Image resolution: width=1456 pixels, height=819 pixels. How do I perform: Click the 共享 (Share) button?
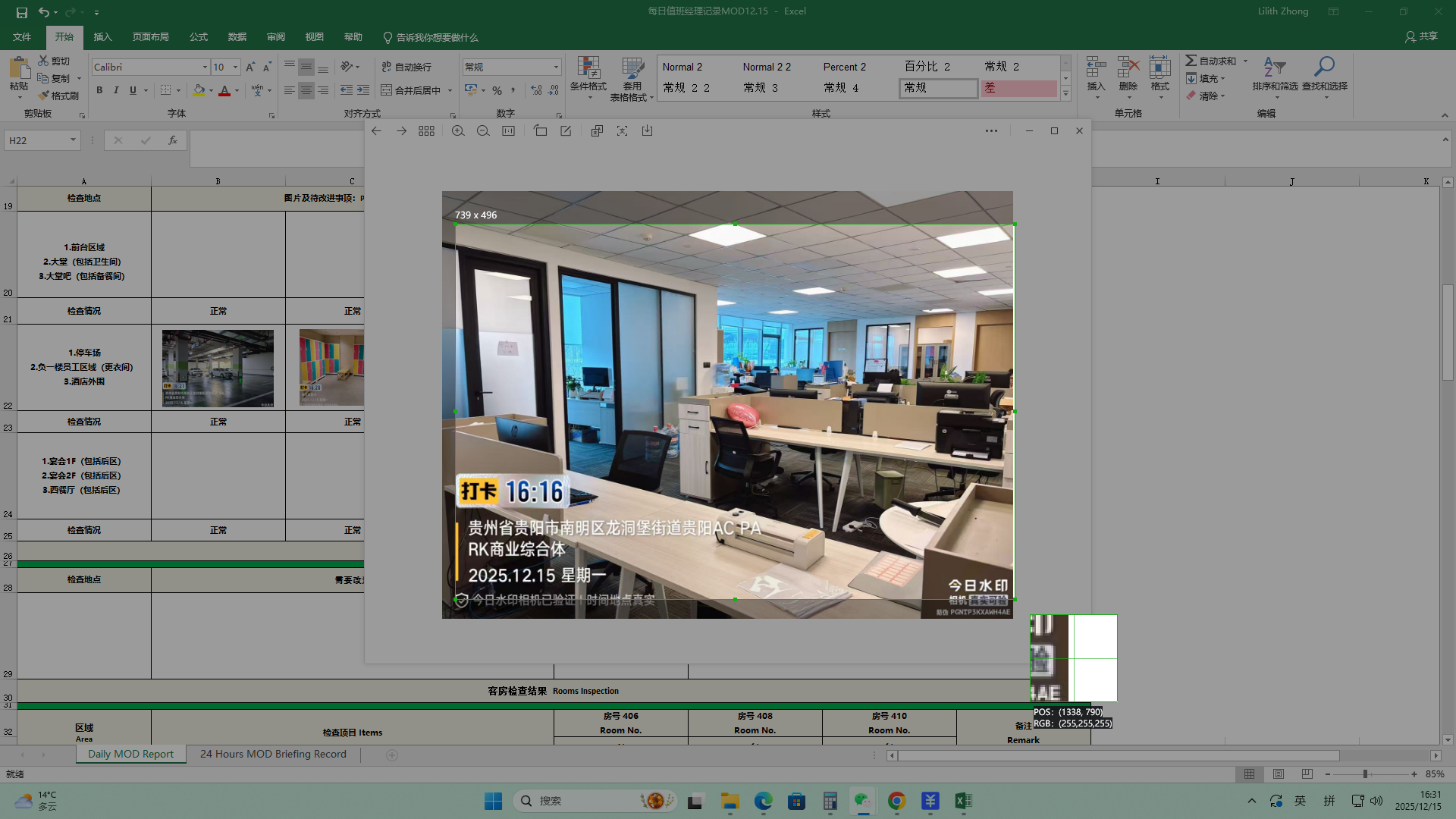pyautogui.click(x=1421, y=36)
